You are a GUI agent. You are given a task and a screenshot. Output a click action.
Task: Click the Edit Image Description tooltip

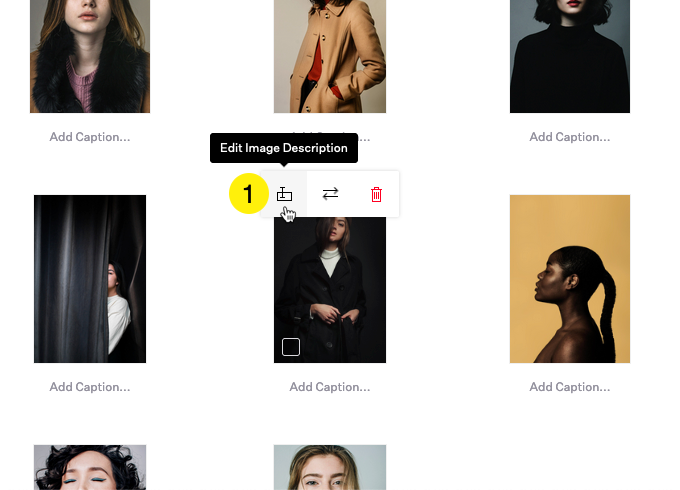pyautogui.click(x=284, y=148)
